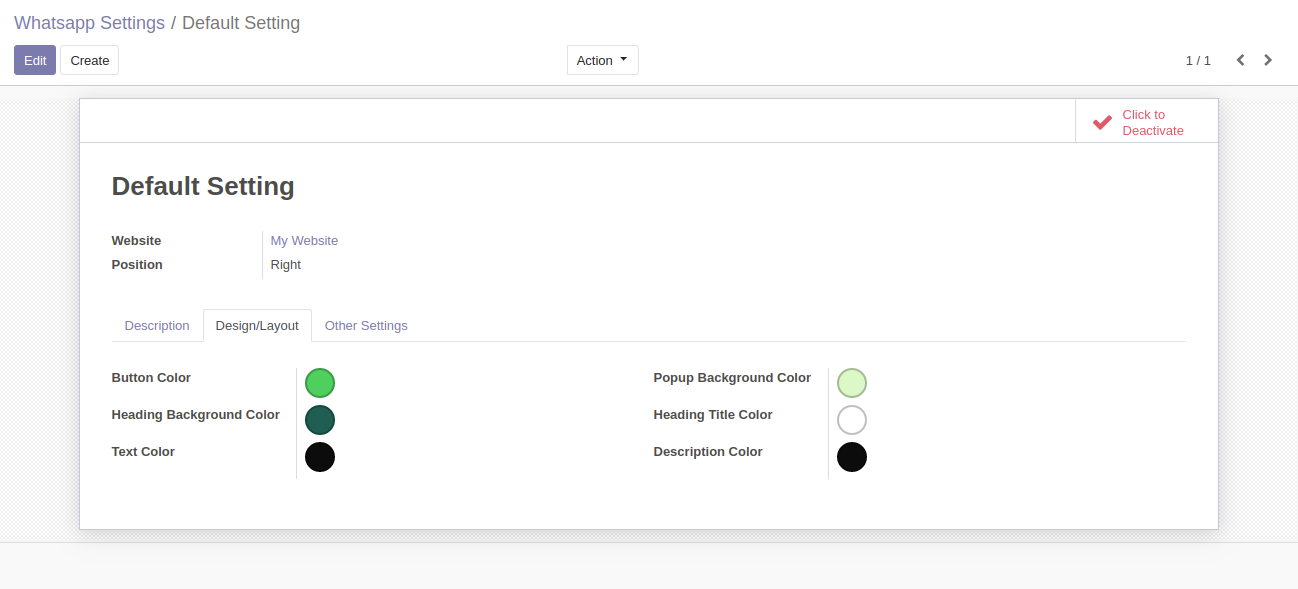Pick the green Button Color swatch
This screenshot has height=589, width=1298.
tap(320, 383)
